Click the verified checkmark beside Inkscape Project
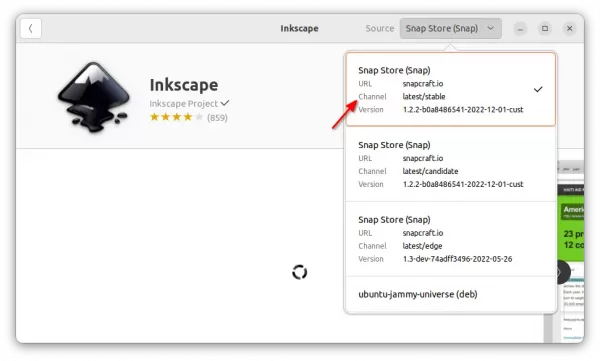 225,103
